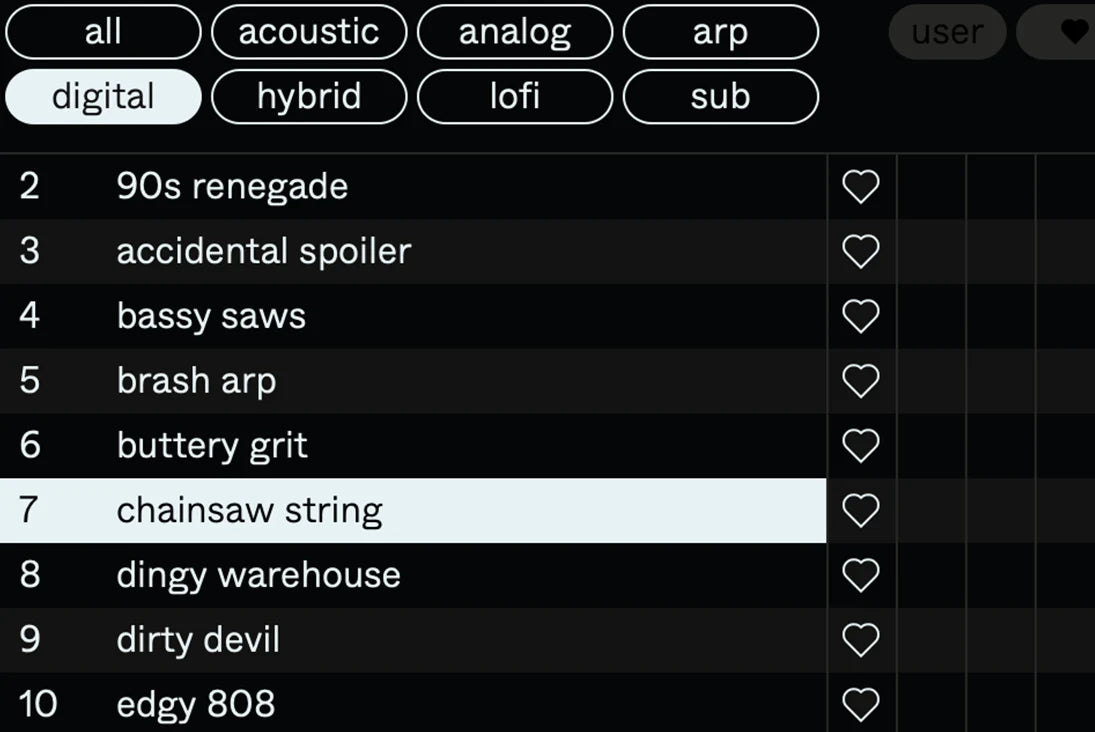
Task: Click 'dingy warehouse' heart icon
Action: click(860, 575)
